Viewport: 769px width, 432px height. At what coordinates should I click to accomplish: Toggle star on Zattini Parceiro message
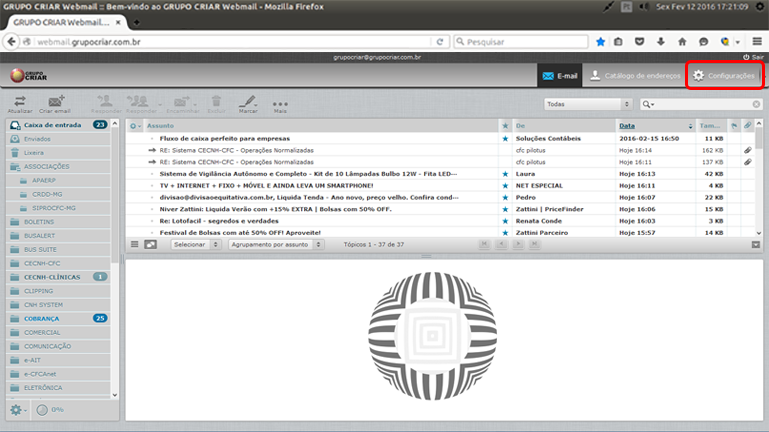pyautogui.click(x=505, y=233)
